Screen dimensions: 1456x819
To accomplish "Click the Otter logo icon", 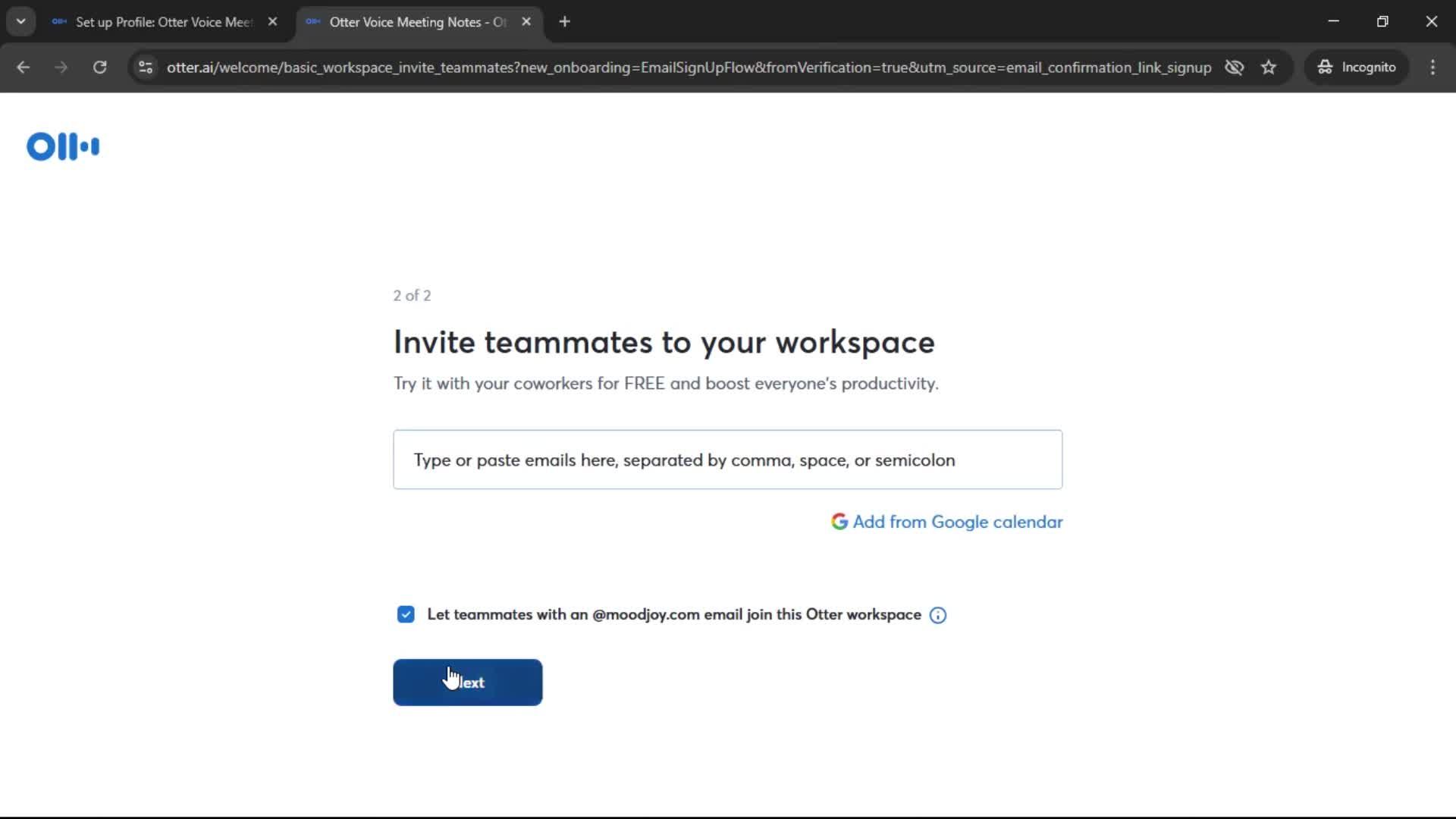I will point(63,146).
